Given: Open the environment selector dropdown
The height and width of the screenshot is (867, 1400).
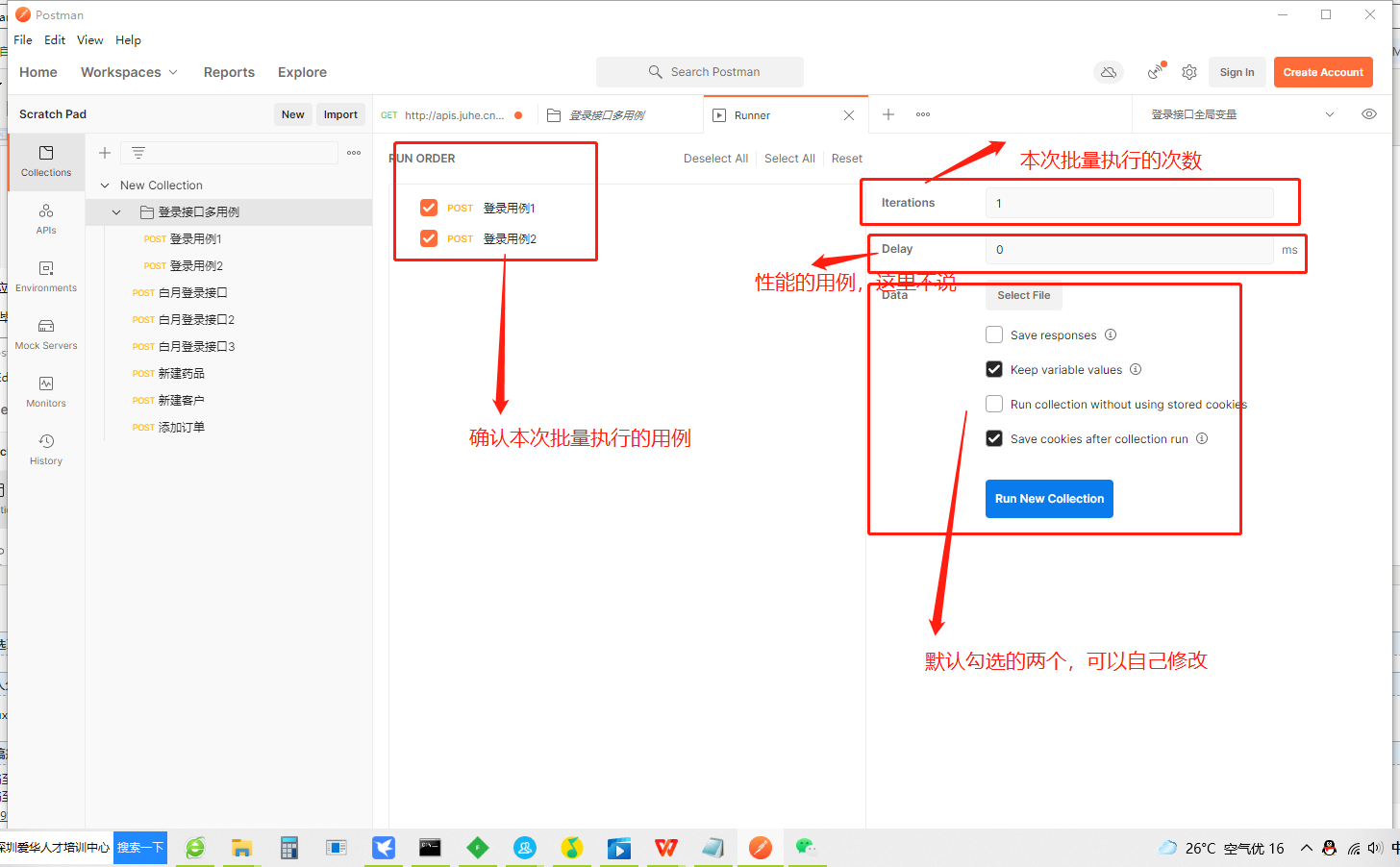Looking at the screenshot, I should pos(1242,114).
